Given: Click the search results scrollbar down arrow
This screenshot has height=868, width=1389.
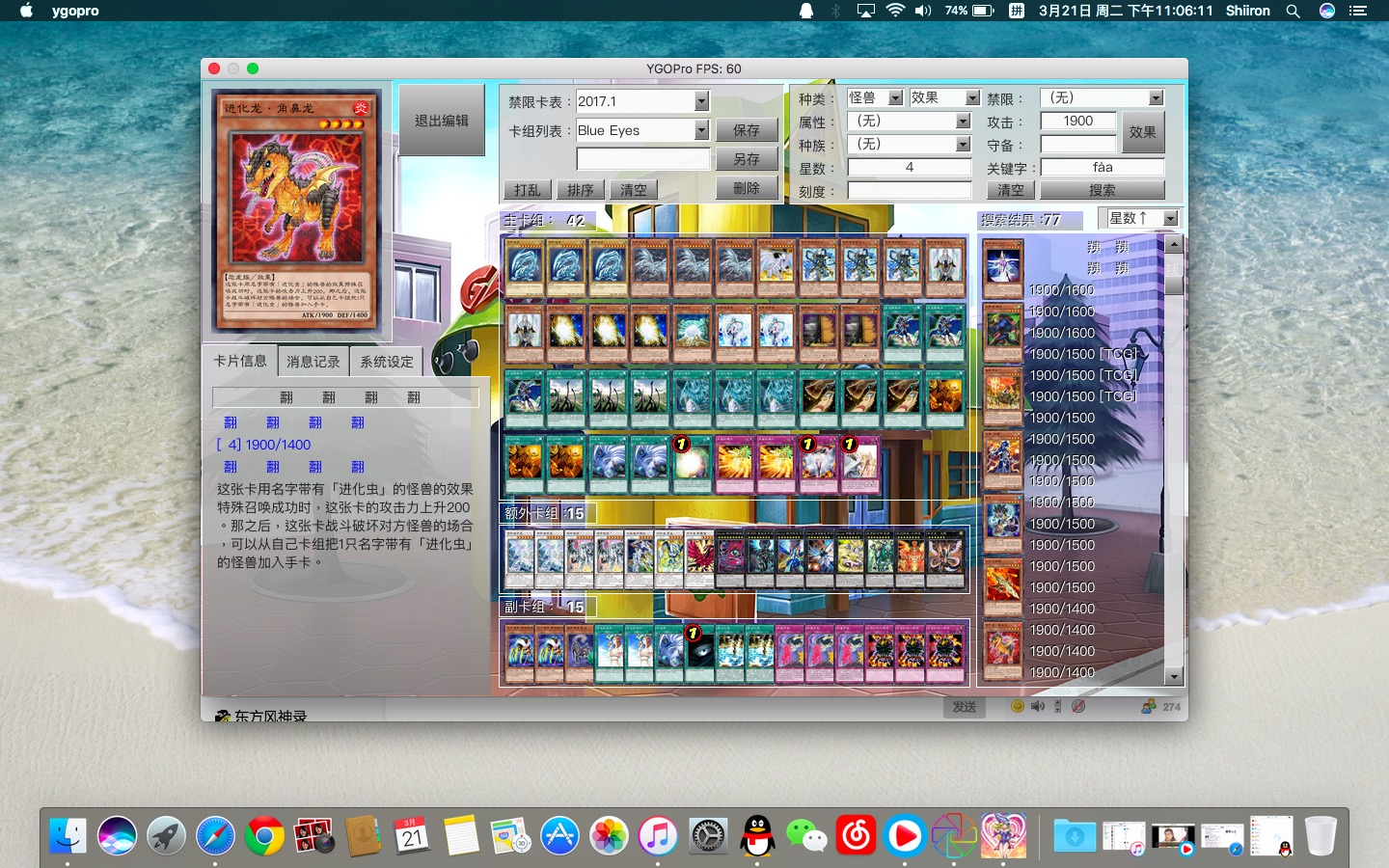Looking at the screenshot, I should coord(1174,676).
